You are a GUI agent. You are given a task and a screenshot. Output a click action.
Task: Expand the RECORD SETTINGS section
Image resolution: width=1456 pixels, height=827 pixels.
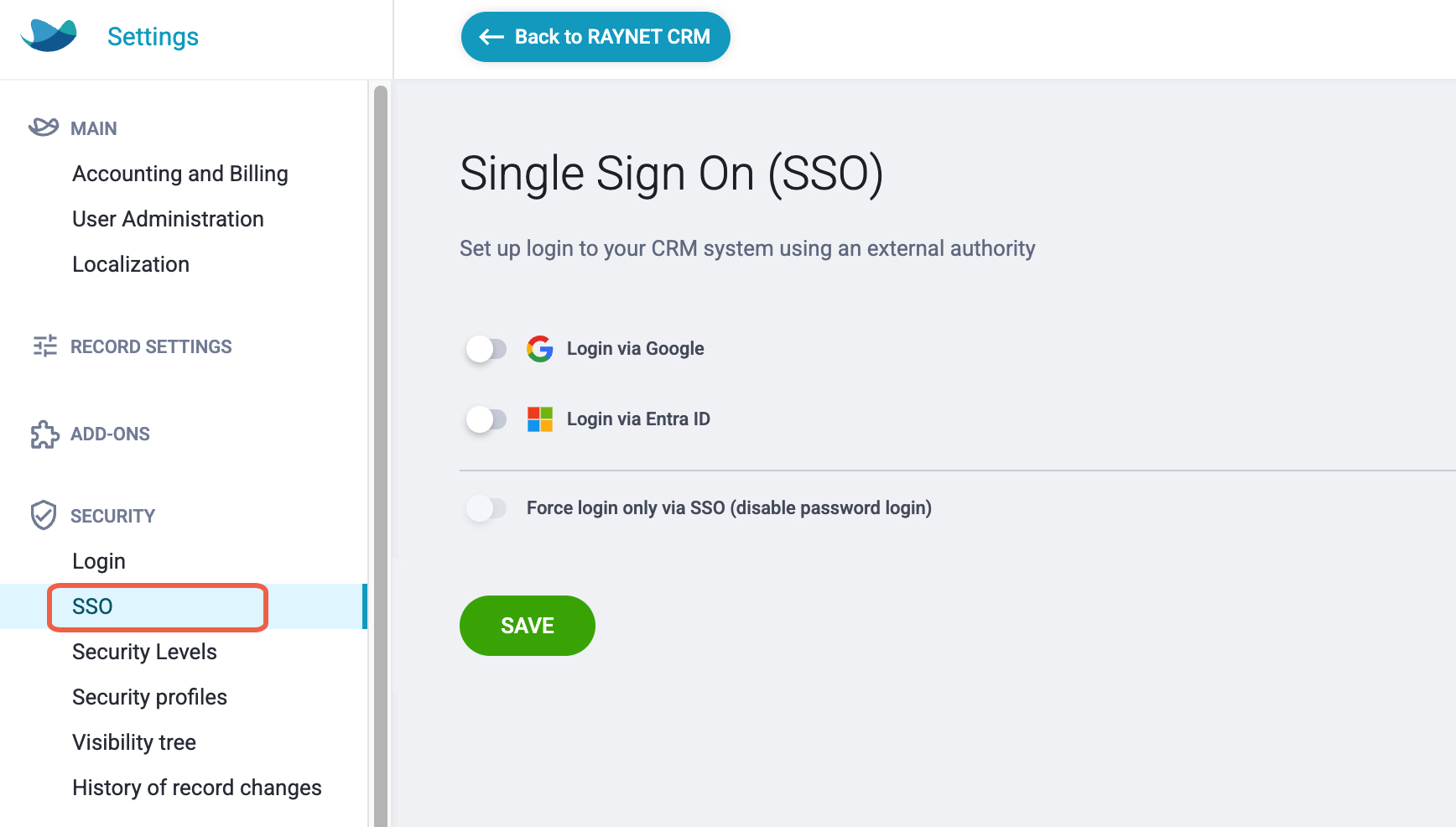(151, 346)
